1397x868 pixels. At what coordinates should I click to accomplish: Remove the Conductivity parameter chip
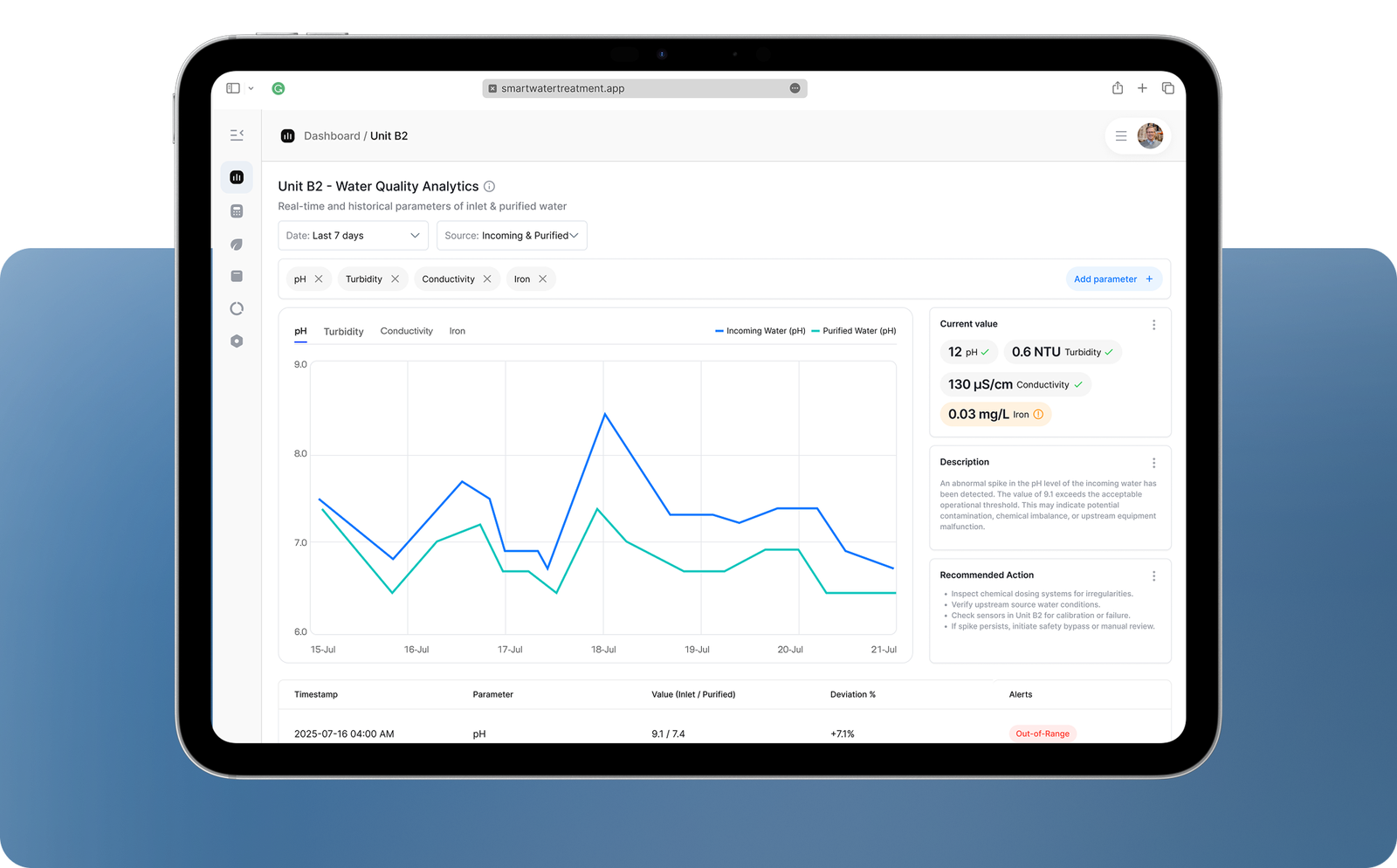click(487, 279)
